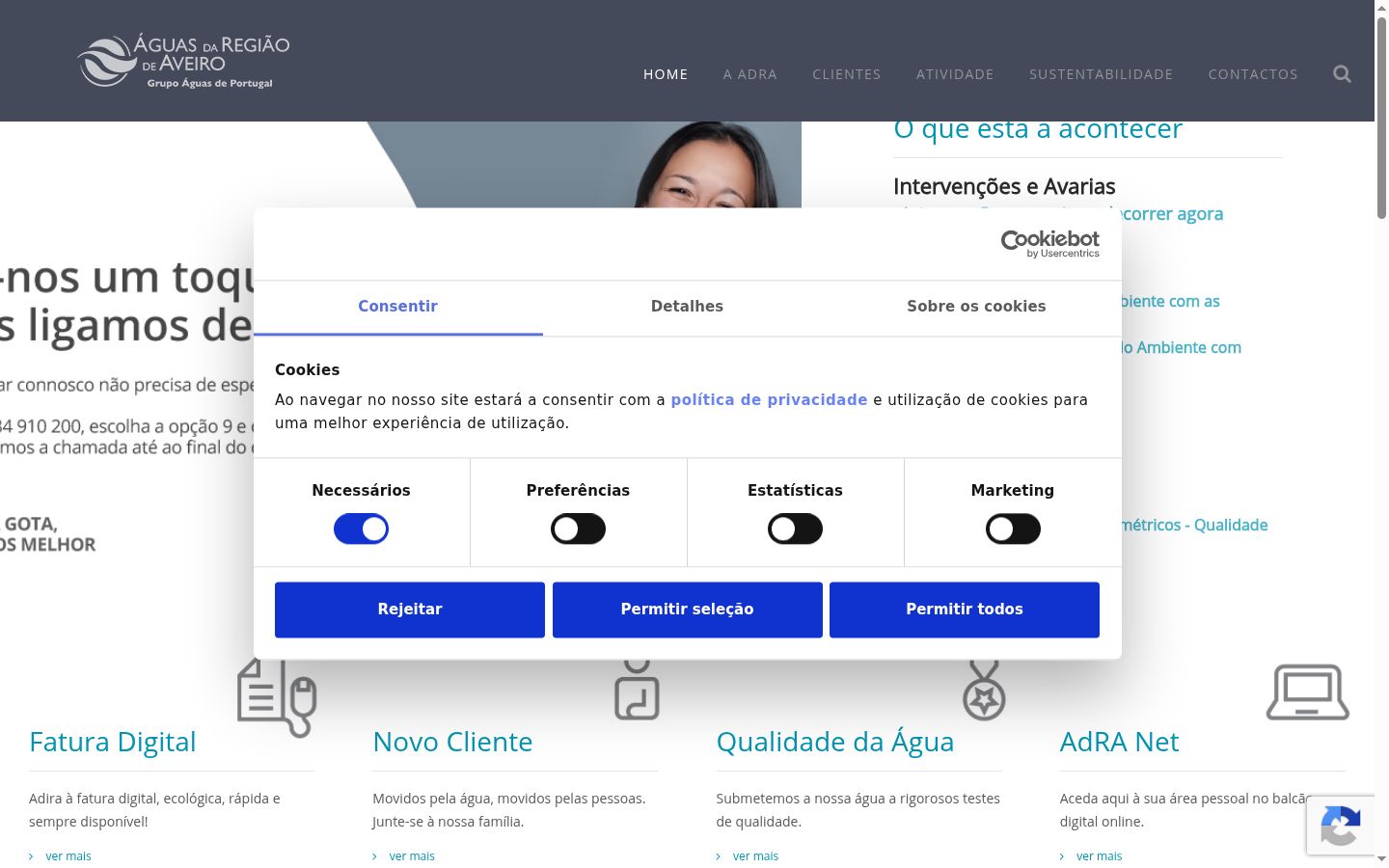Turn on the Marketing cookies switch
1389x868 pixels.
[1013, 529]
